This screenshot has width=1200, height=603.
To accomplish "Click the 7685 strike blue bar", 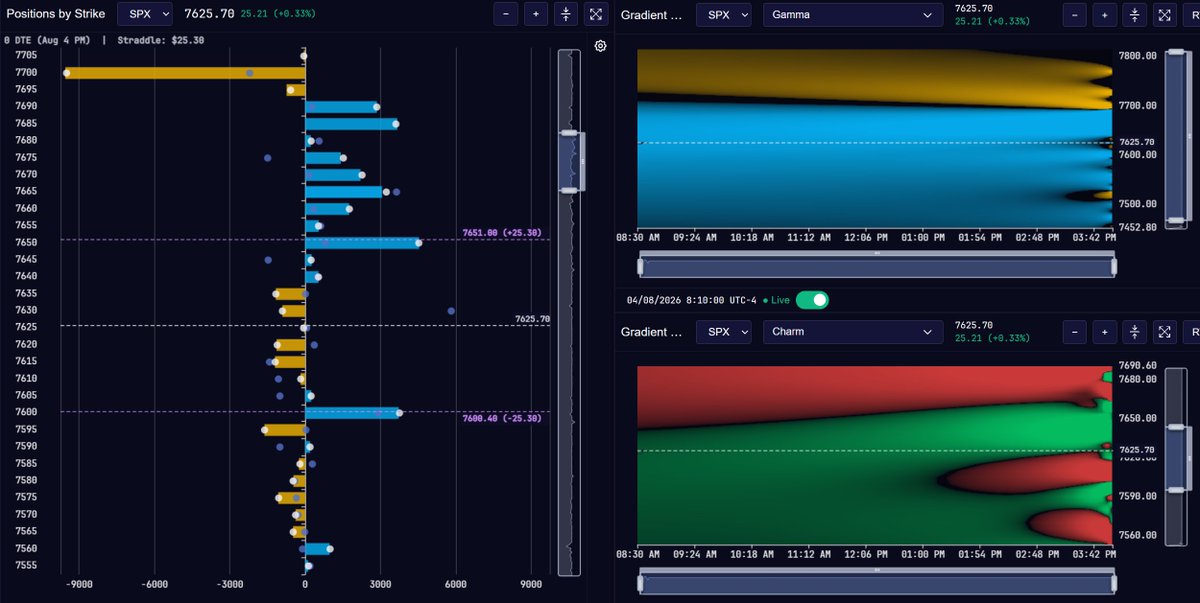I will click(x=351, y=124).
